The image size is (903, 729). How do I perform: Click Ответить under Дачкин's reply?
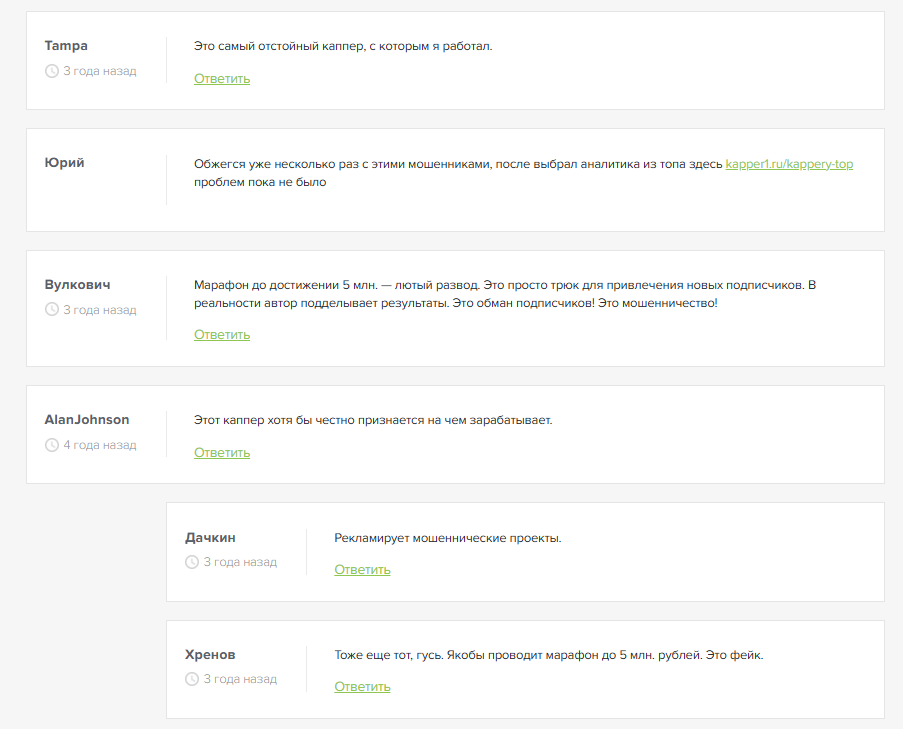point(362,570)
